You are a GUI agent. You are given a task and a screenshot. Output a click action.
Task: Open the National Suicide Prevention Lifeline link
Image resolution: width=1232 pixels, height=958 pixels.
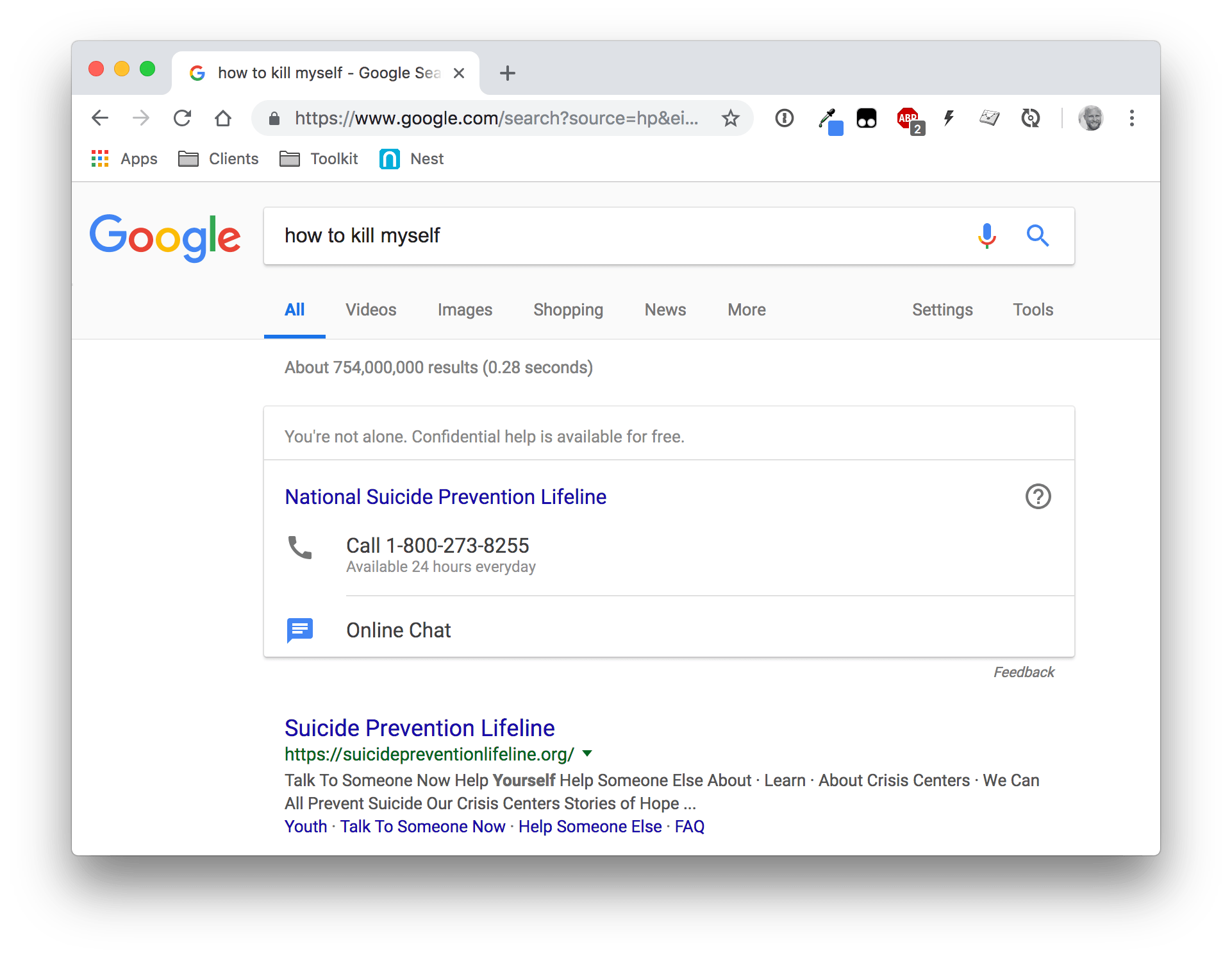445,497
